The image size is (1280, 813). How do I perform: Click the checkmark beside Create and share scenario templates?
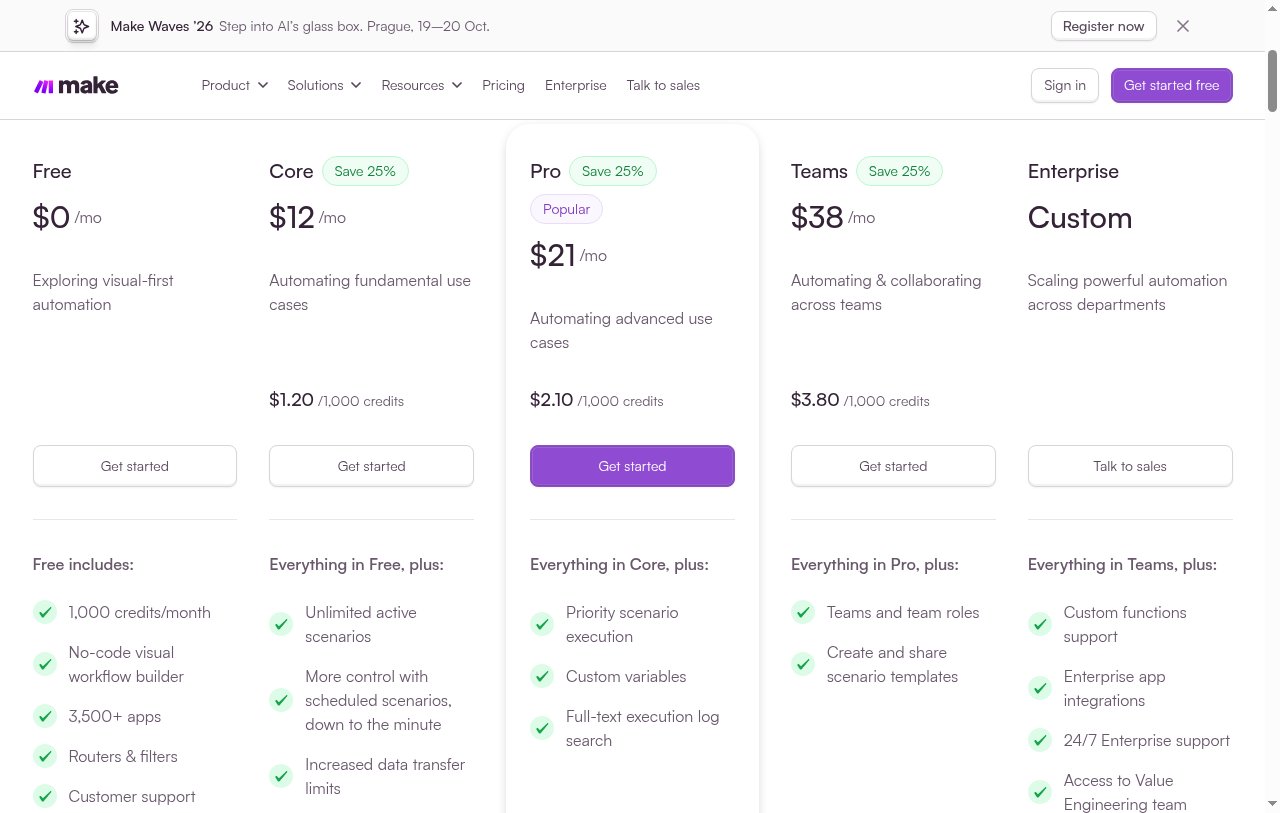pyautogui.click(x=803, y=664)
